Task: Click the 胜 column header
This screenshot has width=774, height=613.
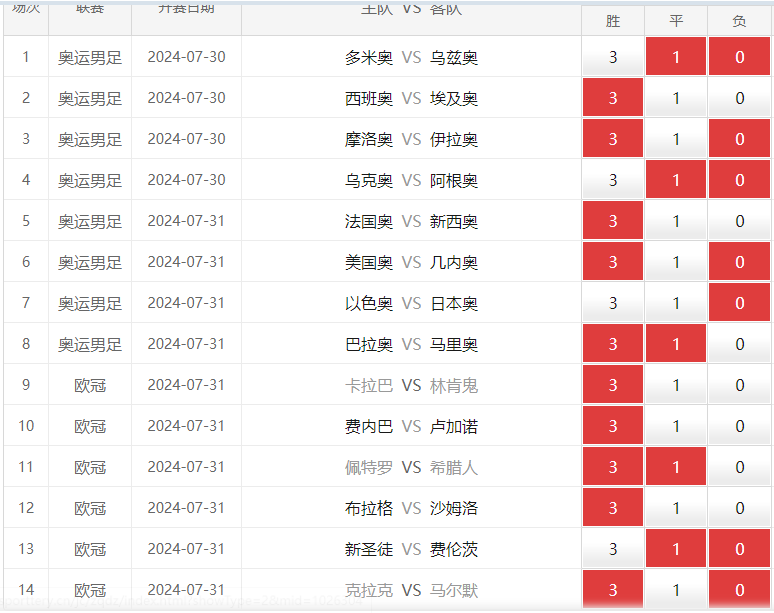Action: click(613, 21)
